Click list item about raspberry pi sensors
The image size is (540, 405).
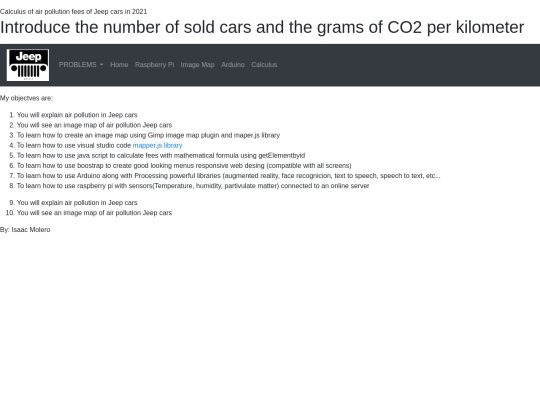click(x=193, y=186)
